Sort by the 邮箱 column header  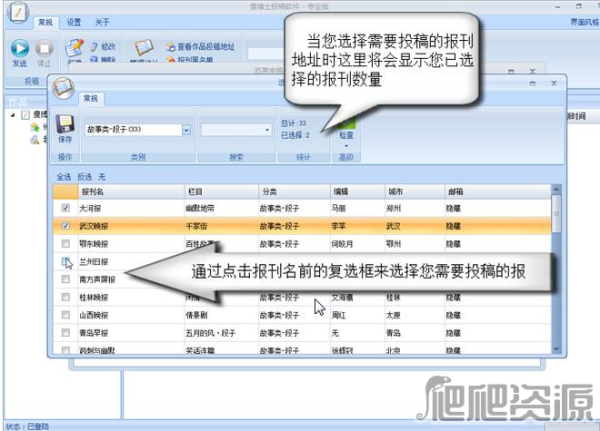click(498, 191)
